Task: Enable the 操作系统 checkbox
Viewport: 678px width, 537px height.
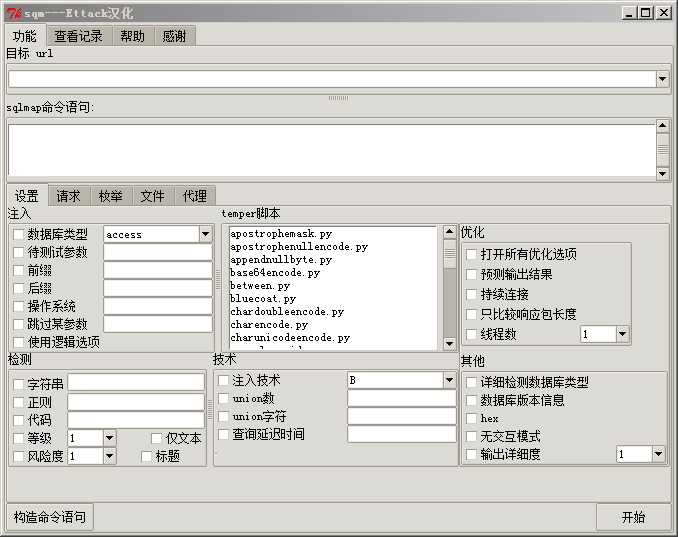Action: (x=19, y=307)
